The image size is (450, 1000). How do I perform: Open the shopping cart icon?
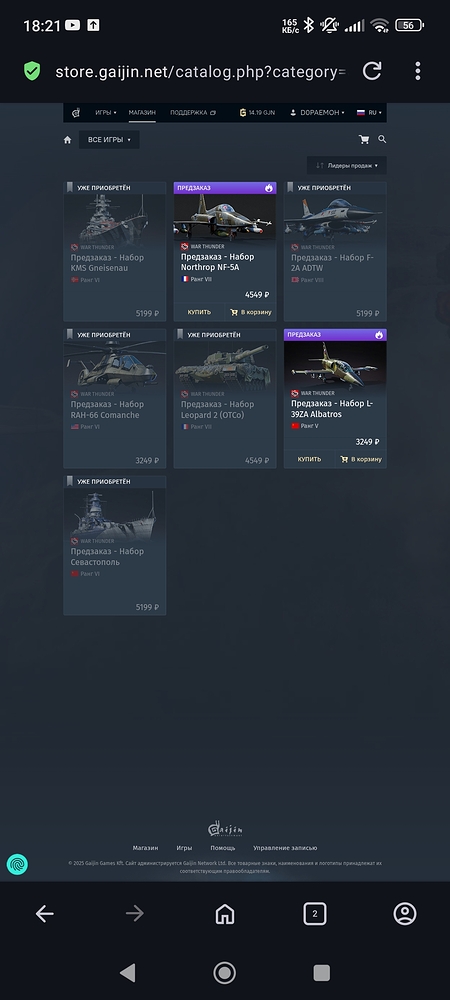(364, 140)
